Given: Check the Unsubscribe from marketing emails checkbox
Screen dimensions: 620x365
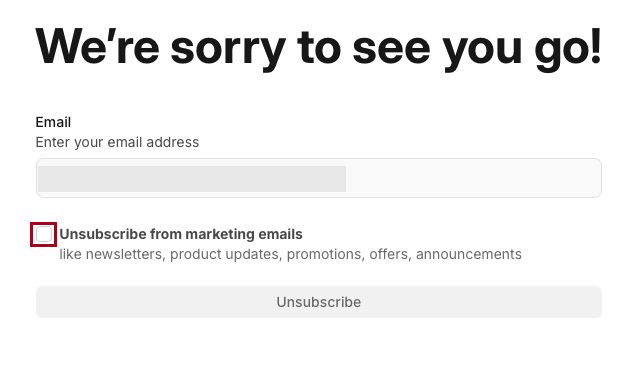Looking at the screenshot, I should (43, 234).
